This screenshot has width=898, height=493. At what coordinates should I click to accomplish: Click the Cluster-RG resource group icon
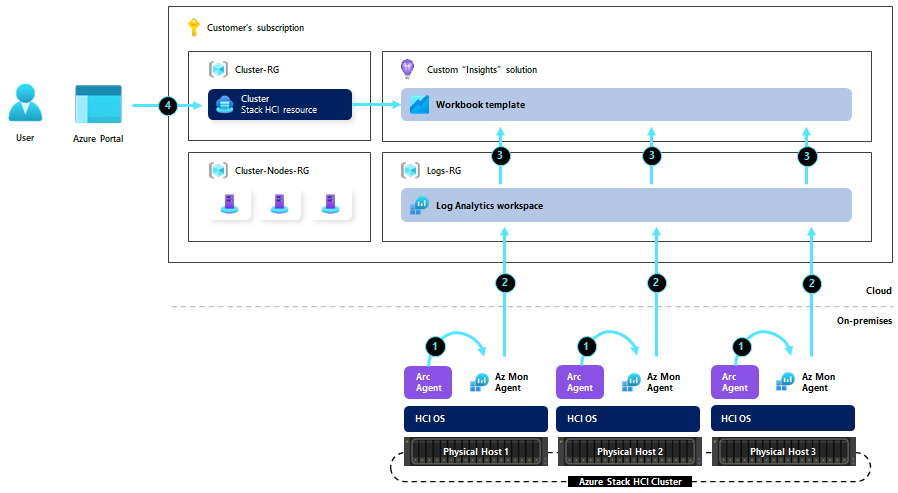218,69
